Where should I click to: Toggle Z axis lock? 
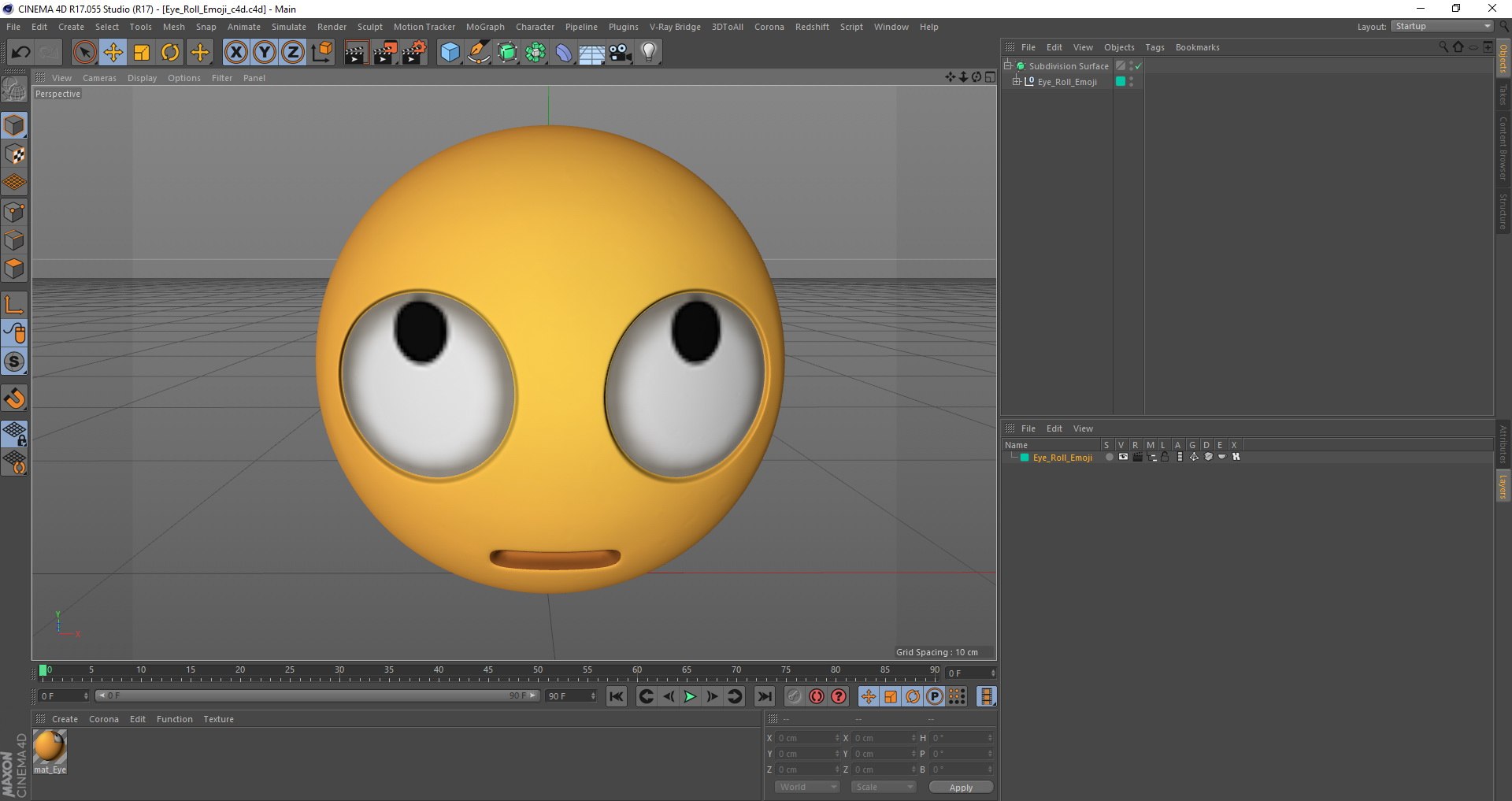pyautogui.click(x=293, y=53)
